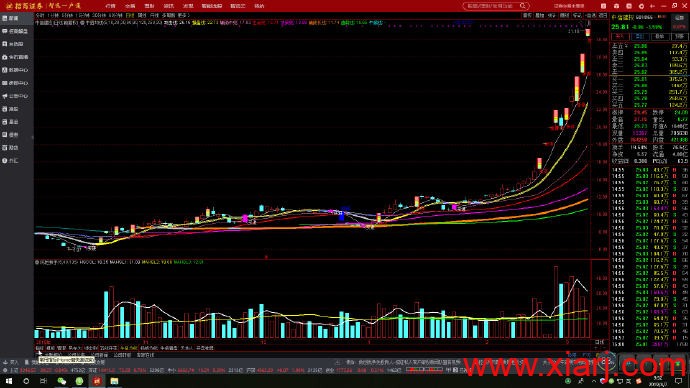The image size is (690, 388).
Task: Switch chart to 分时 intraday view
Action: point(40,15)
